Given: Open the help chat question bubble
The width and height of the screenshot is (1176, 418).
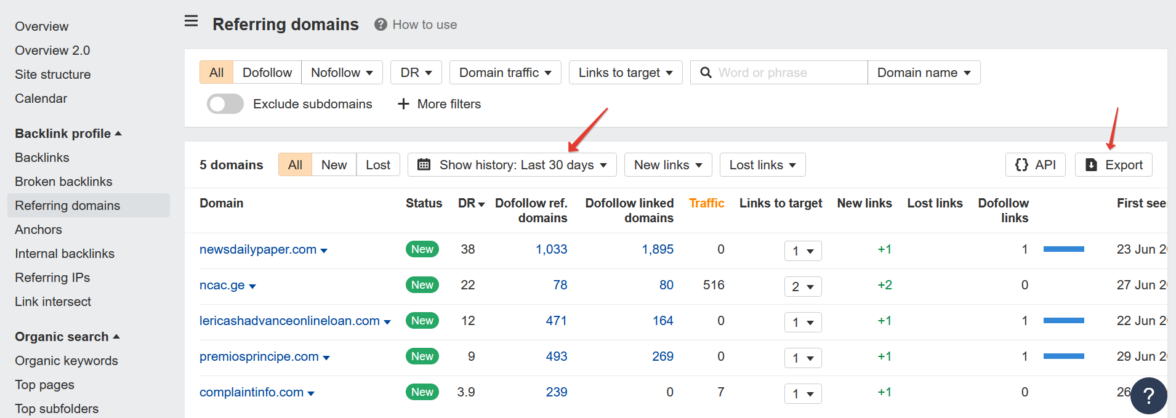Looking at the screenshot, I should 1149,394.
